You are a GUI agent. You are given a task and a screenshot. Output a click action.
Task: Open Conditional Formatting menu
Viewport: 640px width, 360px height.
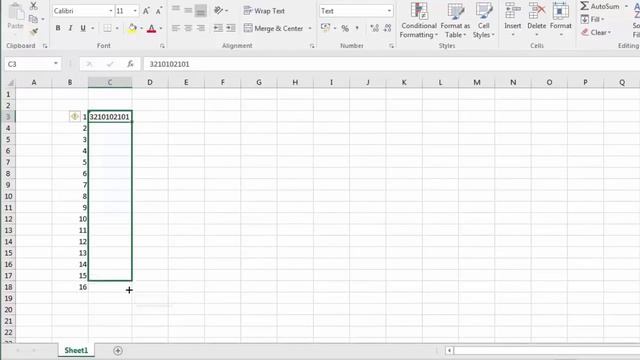[x=418, y=20]
